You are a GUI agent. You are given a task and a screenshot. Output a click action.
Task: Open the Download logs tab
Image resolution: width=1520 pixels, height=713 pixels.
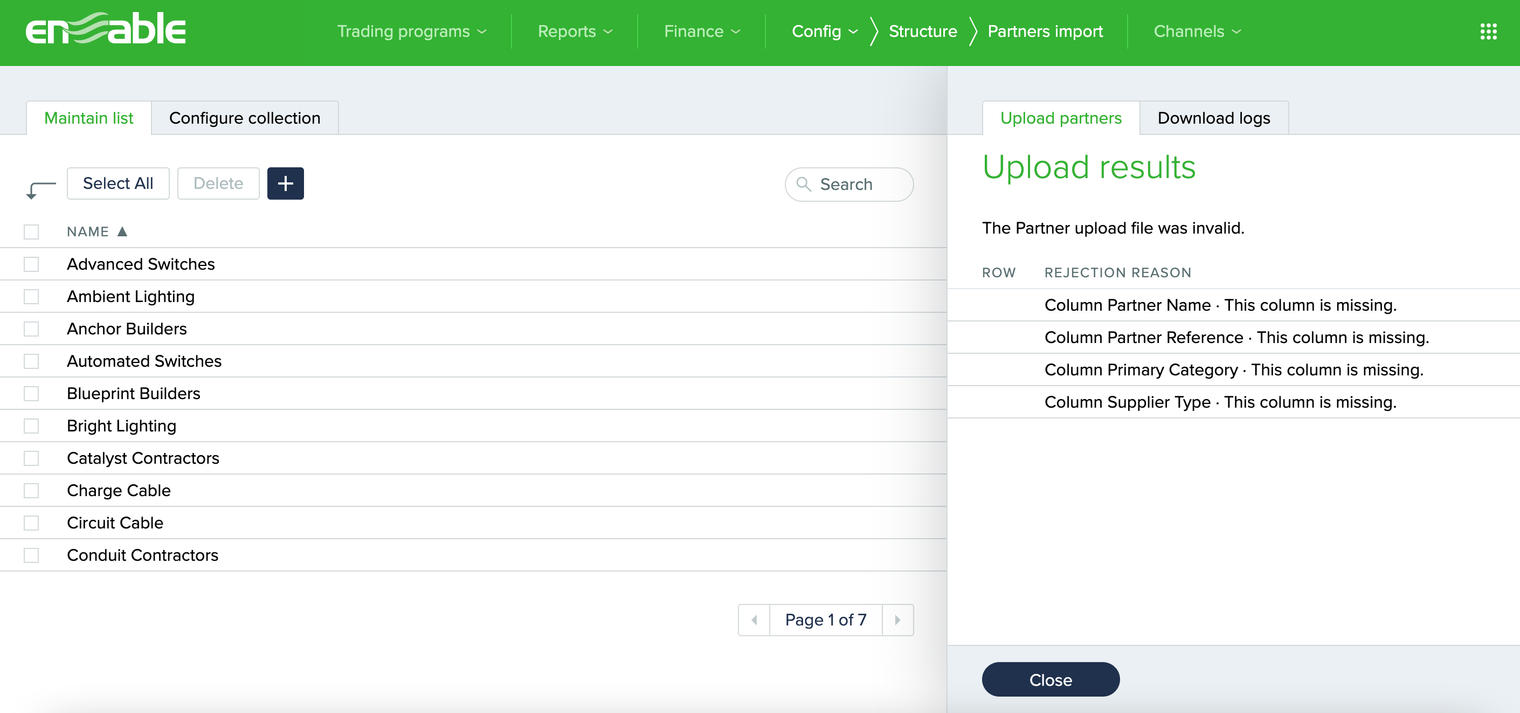tap(1214, 118)
